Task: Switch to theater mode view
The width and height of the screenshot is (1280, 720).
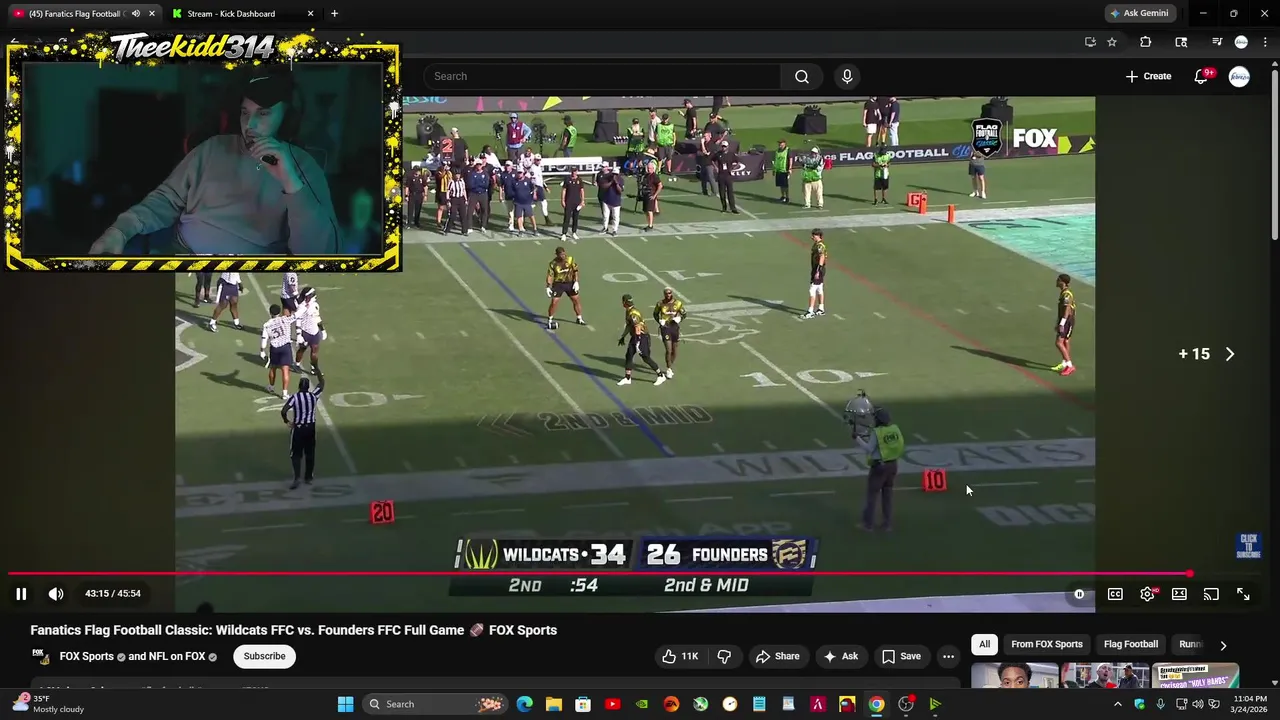Action: coord(1179,594)
